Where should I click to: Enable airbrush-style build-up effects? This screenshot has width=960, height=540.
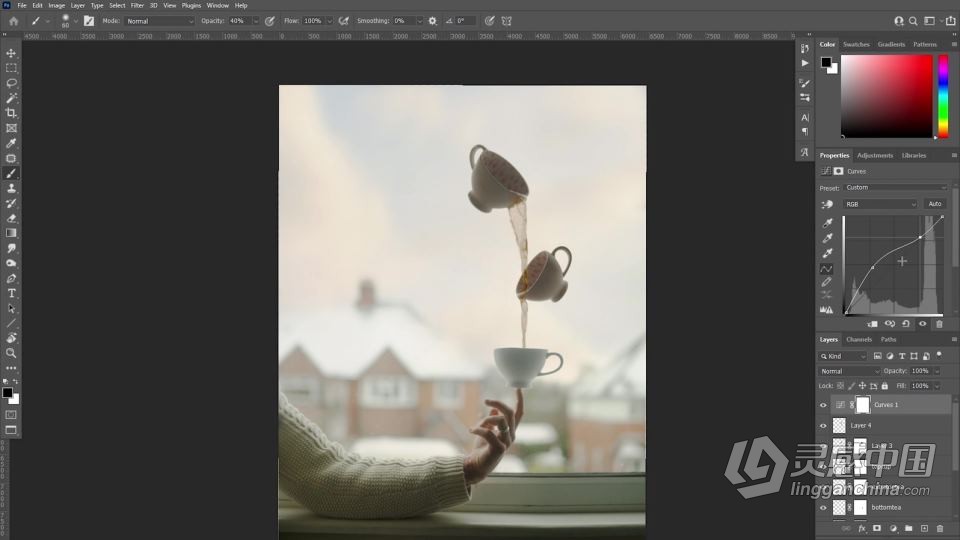(344, 21)
